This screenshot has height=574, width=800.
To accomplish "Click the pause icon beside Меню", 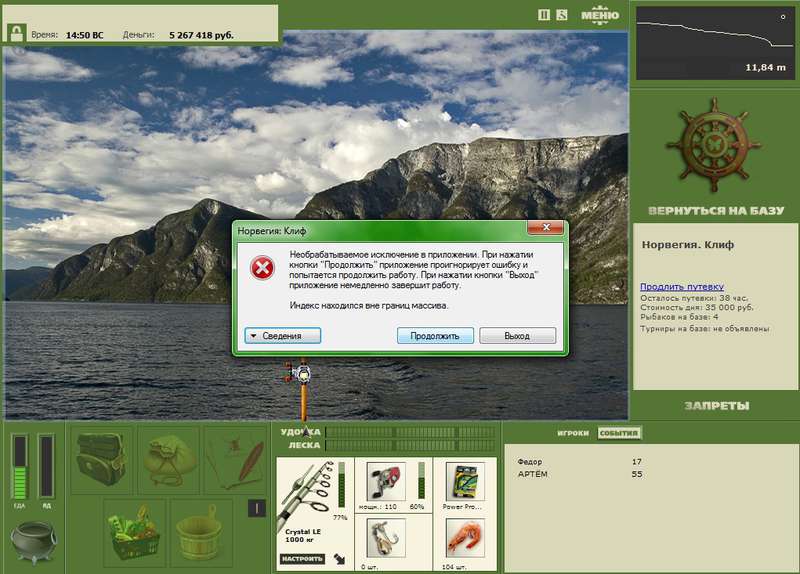I will [544, 15].
